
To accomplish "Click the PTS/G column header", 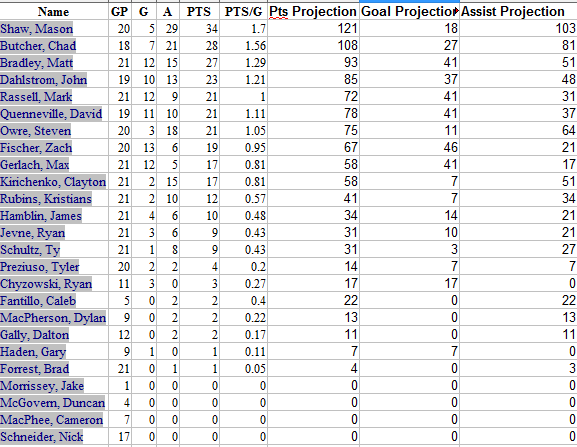I will [x=243, y=12].
